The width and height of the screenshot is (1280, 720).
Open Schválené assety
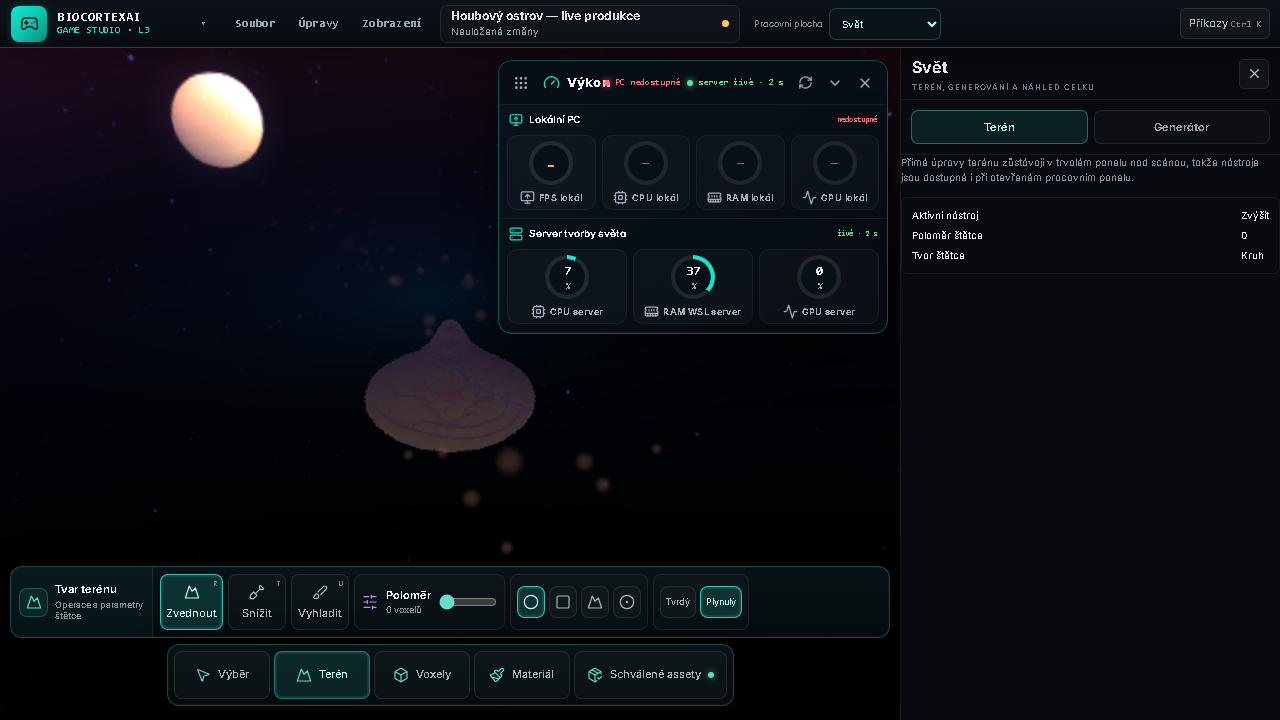click(x=650, y=675)
